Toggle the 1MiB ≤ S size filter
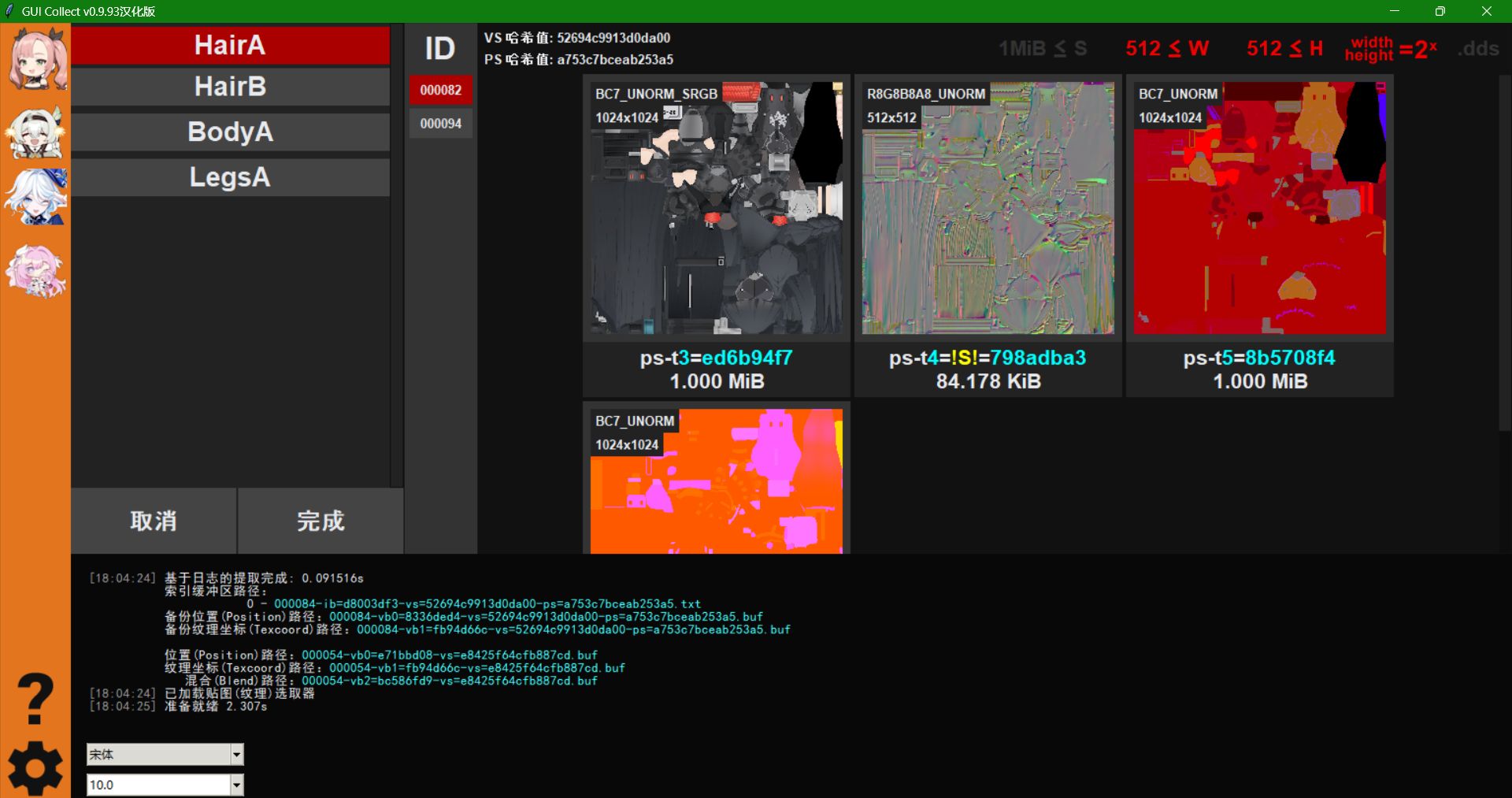Viewport: 1512px width, 798px height. [x=1042, y=49]
